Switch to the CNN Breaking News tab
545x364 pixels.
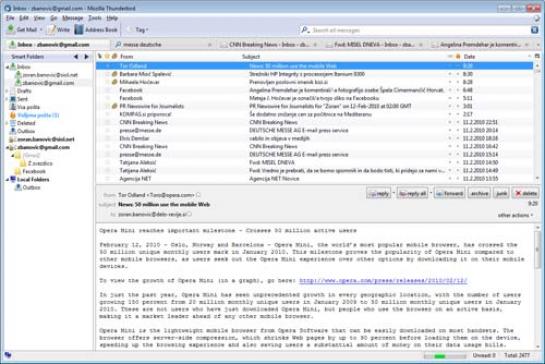(269, 45)
